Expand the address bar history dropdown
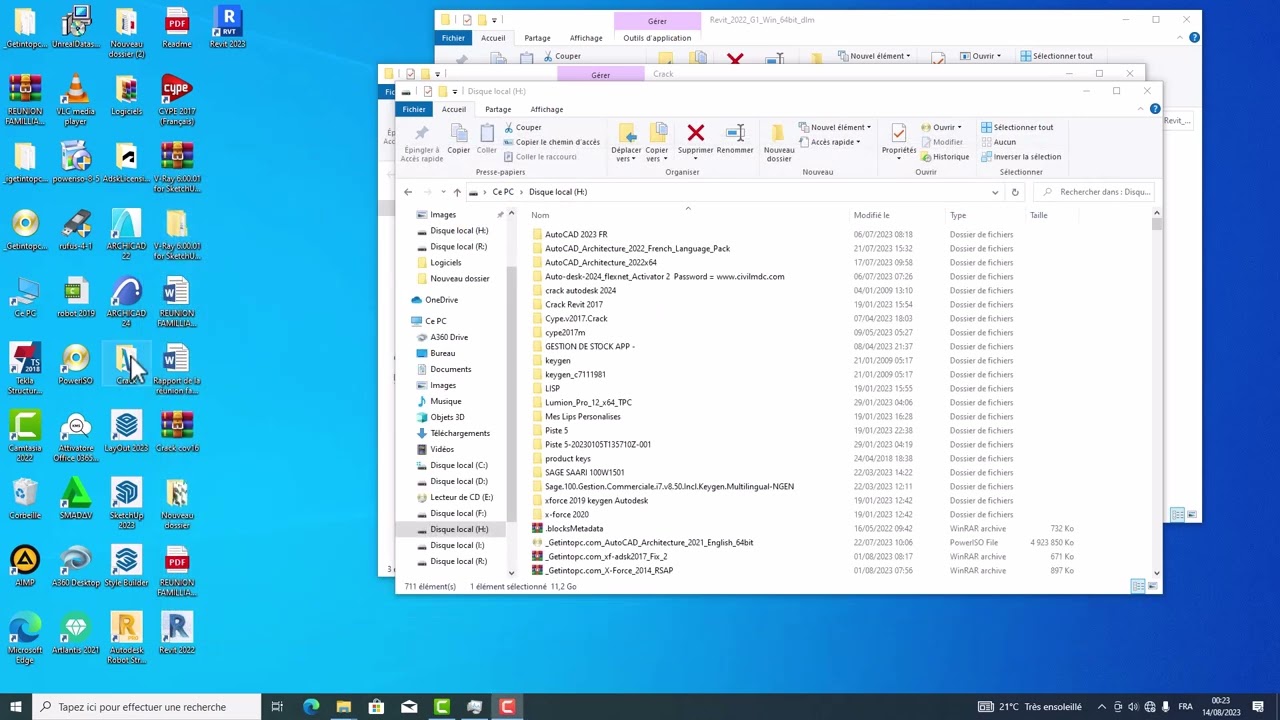The image size is (1280, 720). (x=995, y=192)
